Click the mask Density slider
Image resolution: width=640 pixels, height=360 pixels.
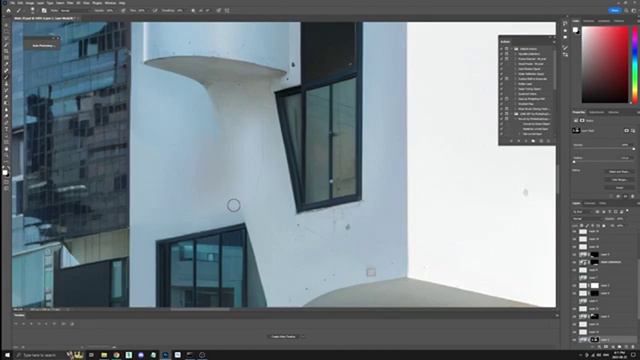604,149
